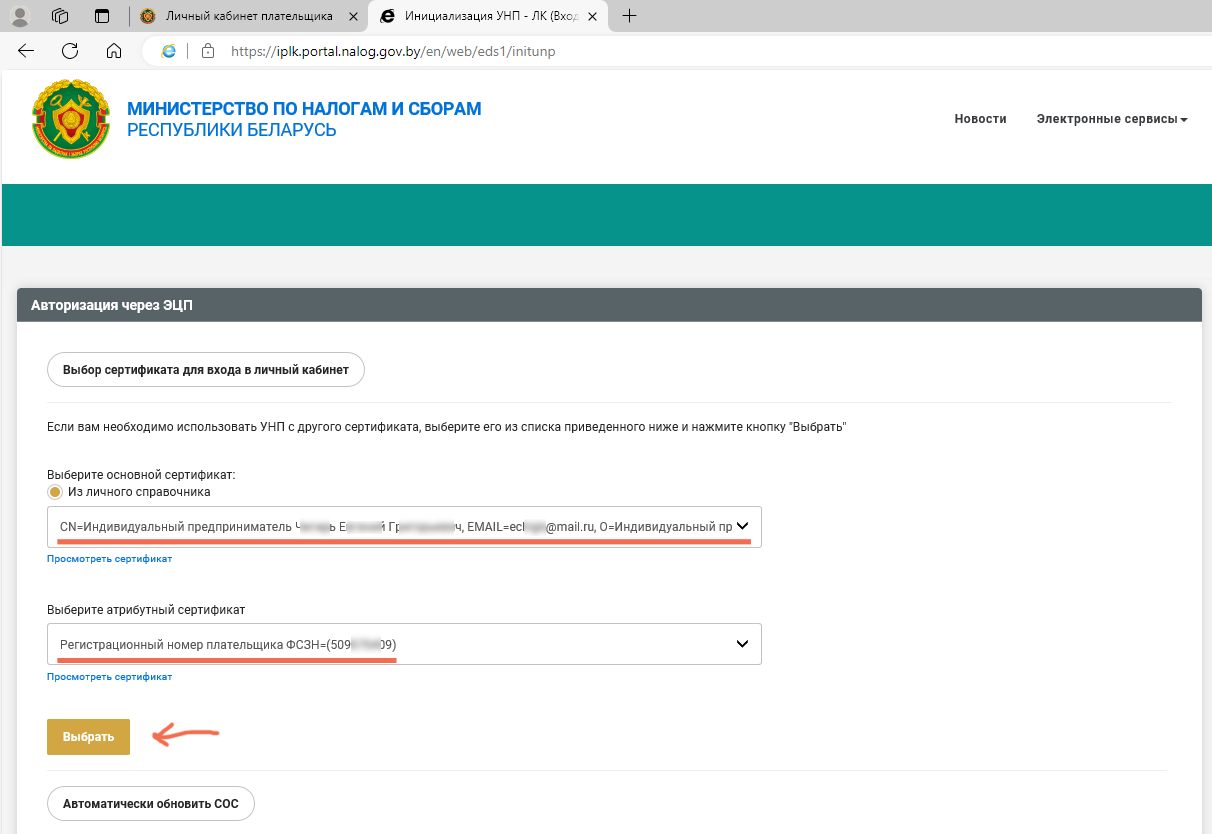
Task: Open the 'Новости' menu item
Action: click(x=980, y=119)
